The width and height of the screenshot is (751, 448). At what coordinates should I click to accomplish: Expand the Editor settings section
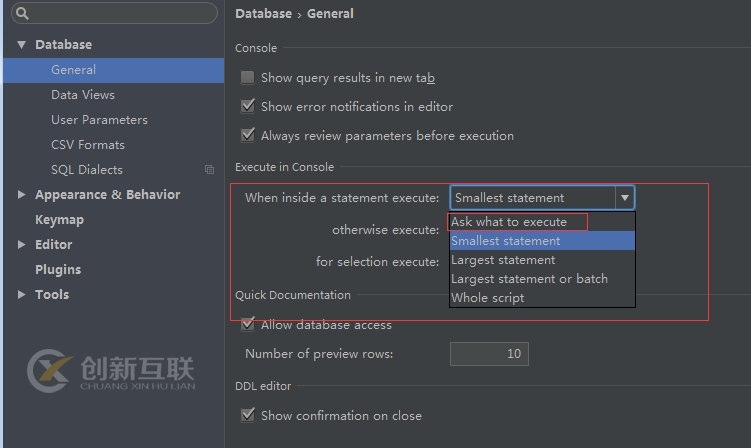click(x=22, y=245)
